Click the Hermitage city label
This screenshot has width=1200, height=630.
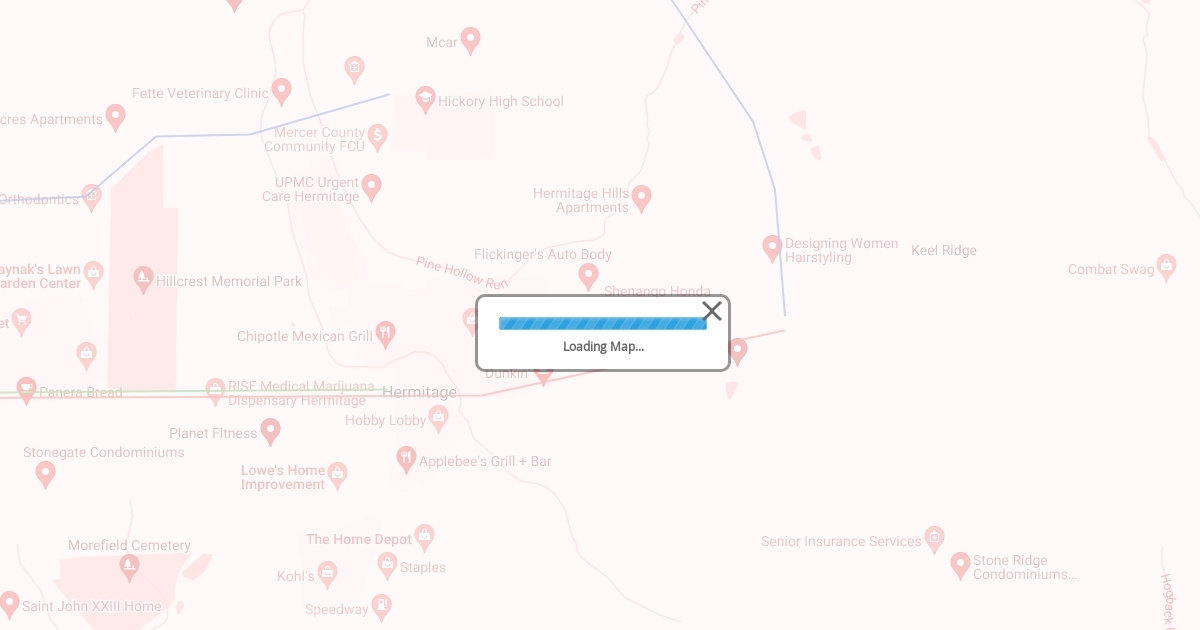click(420, 392)
